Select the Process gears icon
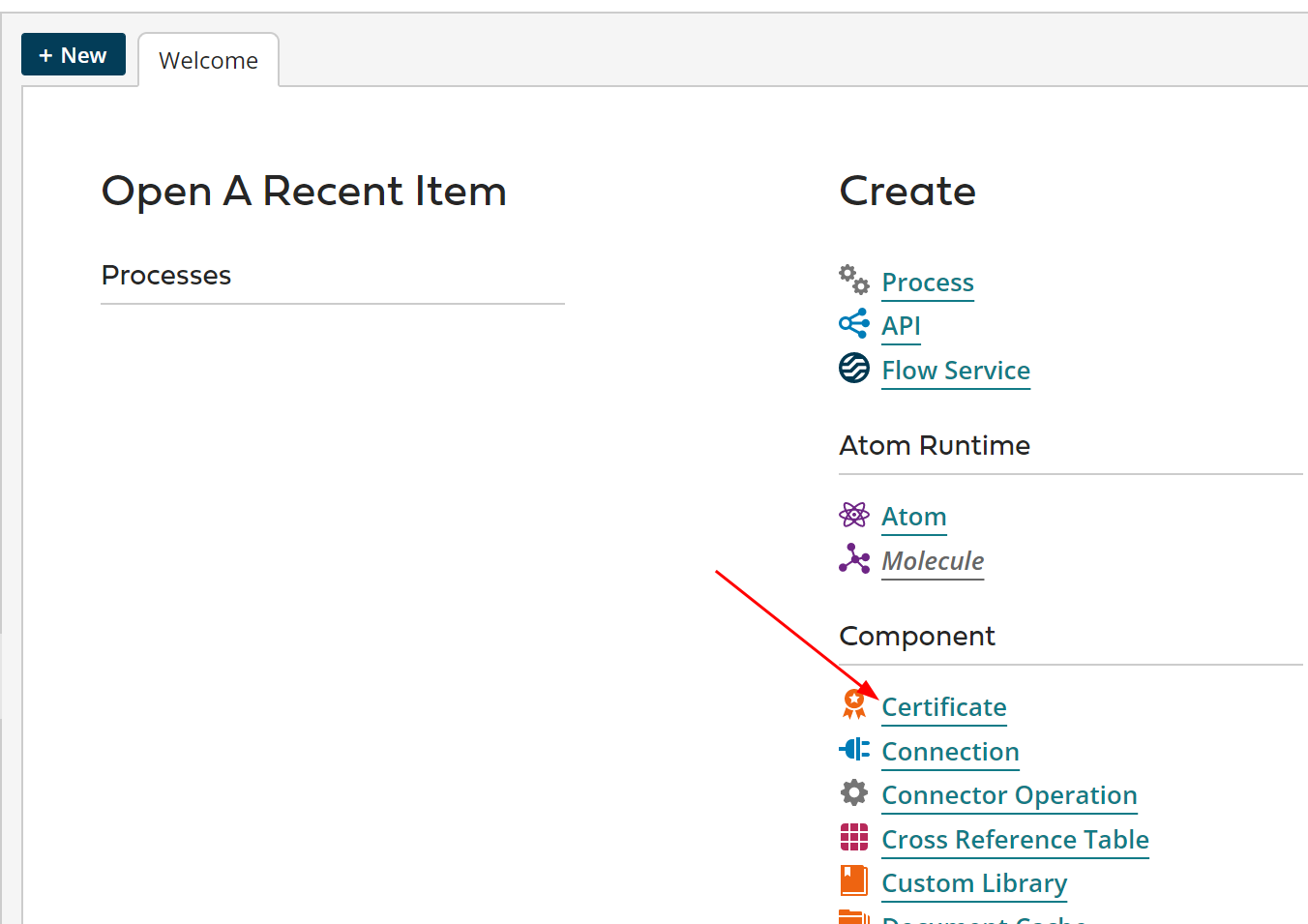1308x924 pixels. [854, 279]
